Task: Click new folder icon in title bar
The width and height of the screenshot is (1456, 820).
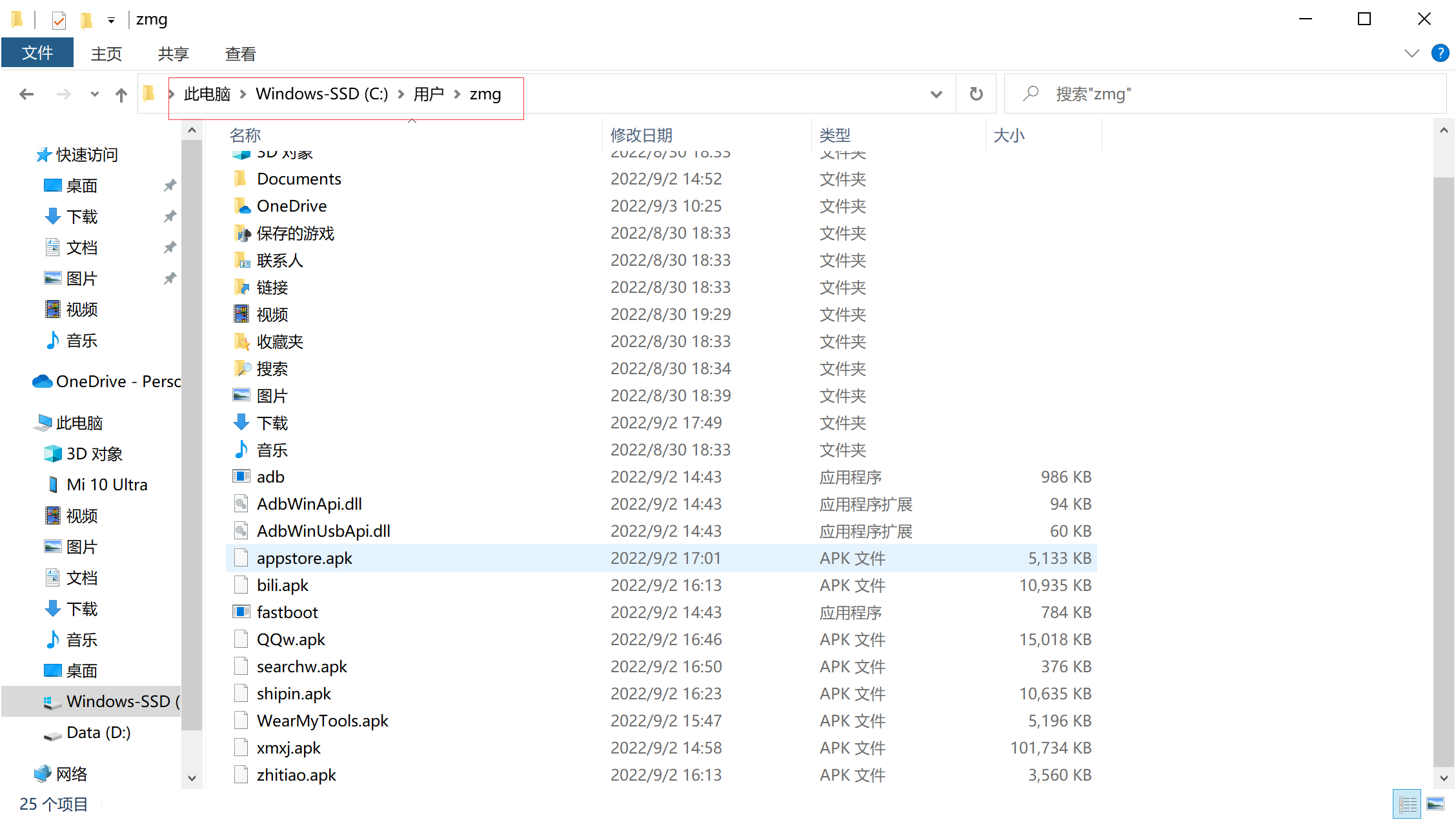Action: [86, 20]
